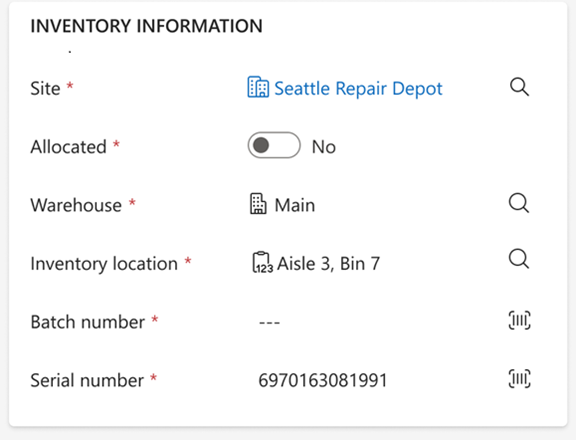
Task: Click the Batch number label
Action: (x=88, y=322)
